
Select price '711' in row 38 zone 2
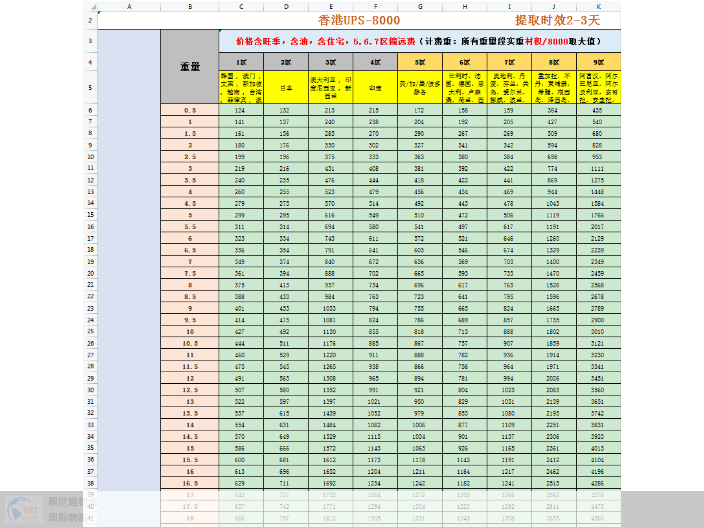286,483
